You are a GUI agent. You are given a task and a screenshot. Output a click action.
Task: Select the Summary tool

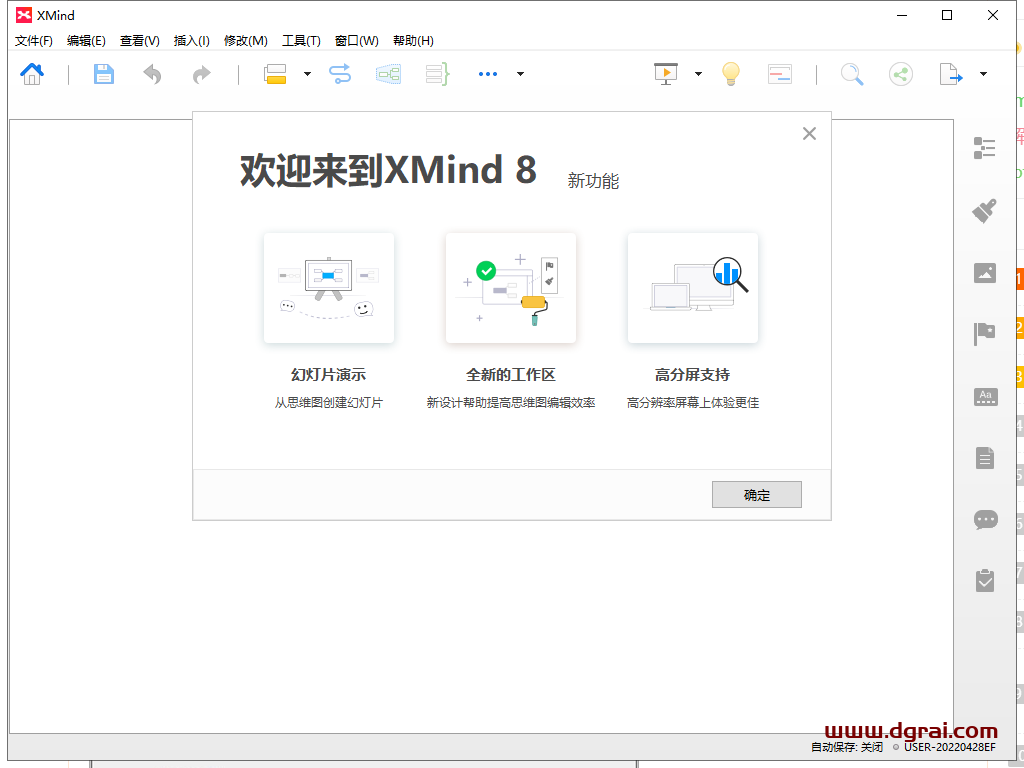(435, 74)
